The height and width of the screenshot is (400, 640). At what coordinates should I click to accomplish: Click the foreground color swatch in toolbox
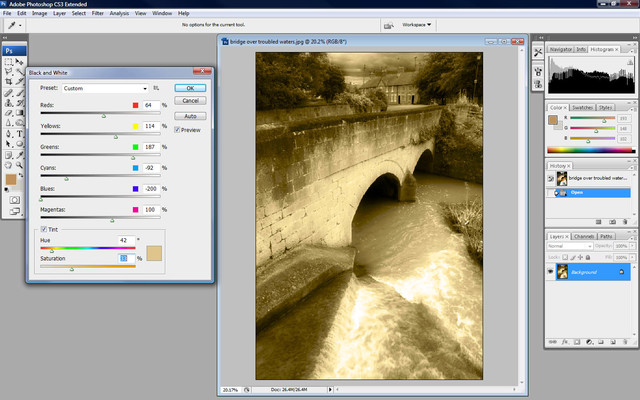(x=11, y=179)
